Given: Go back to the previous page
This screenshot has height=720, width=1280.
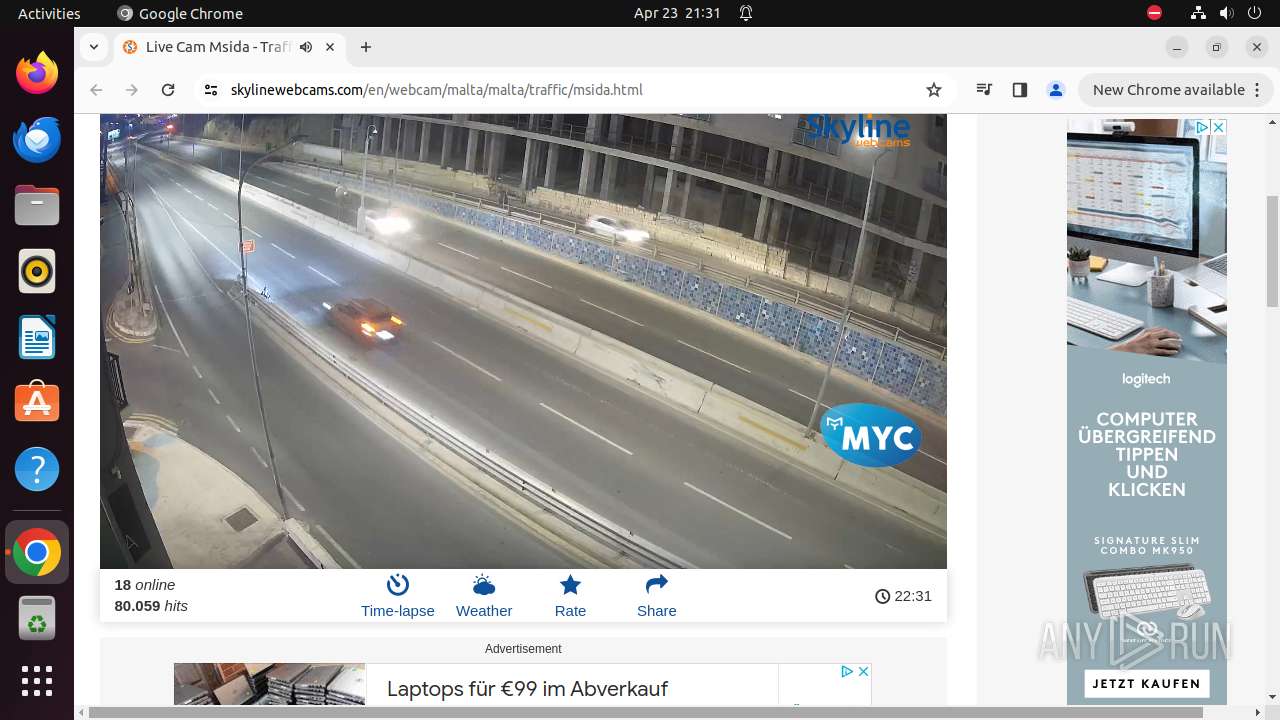Looking at the screenshot, I should point(96,90).
